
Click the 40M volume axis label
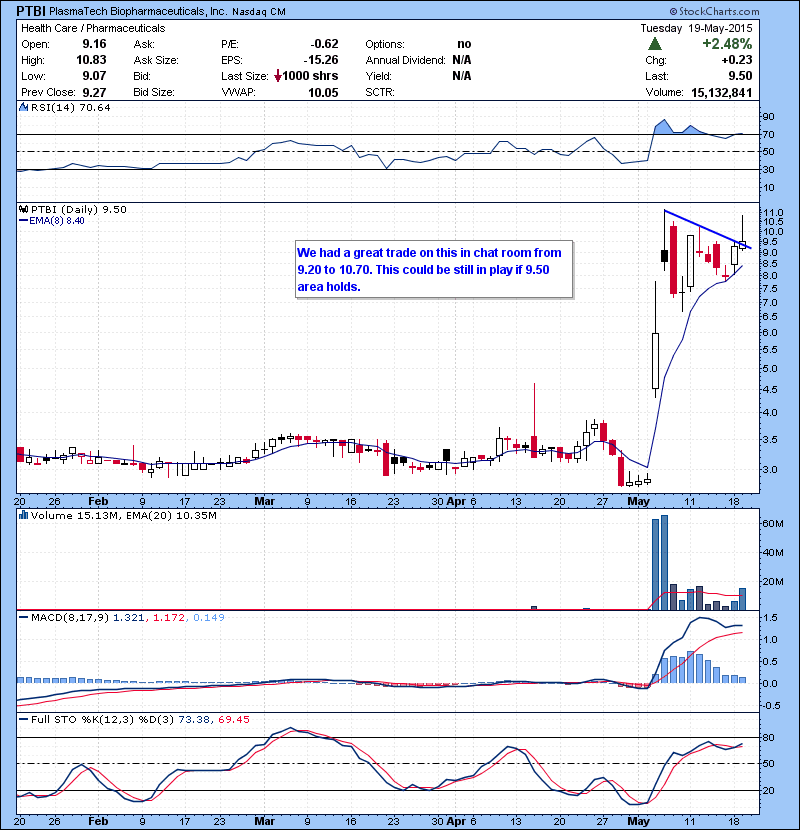(772, 553)
